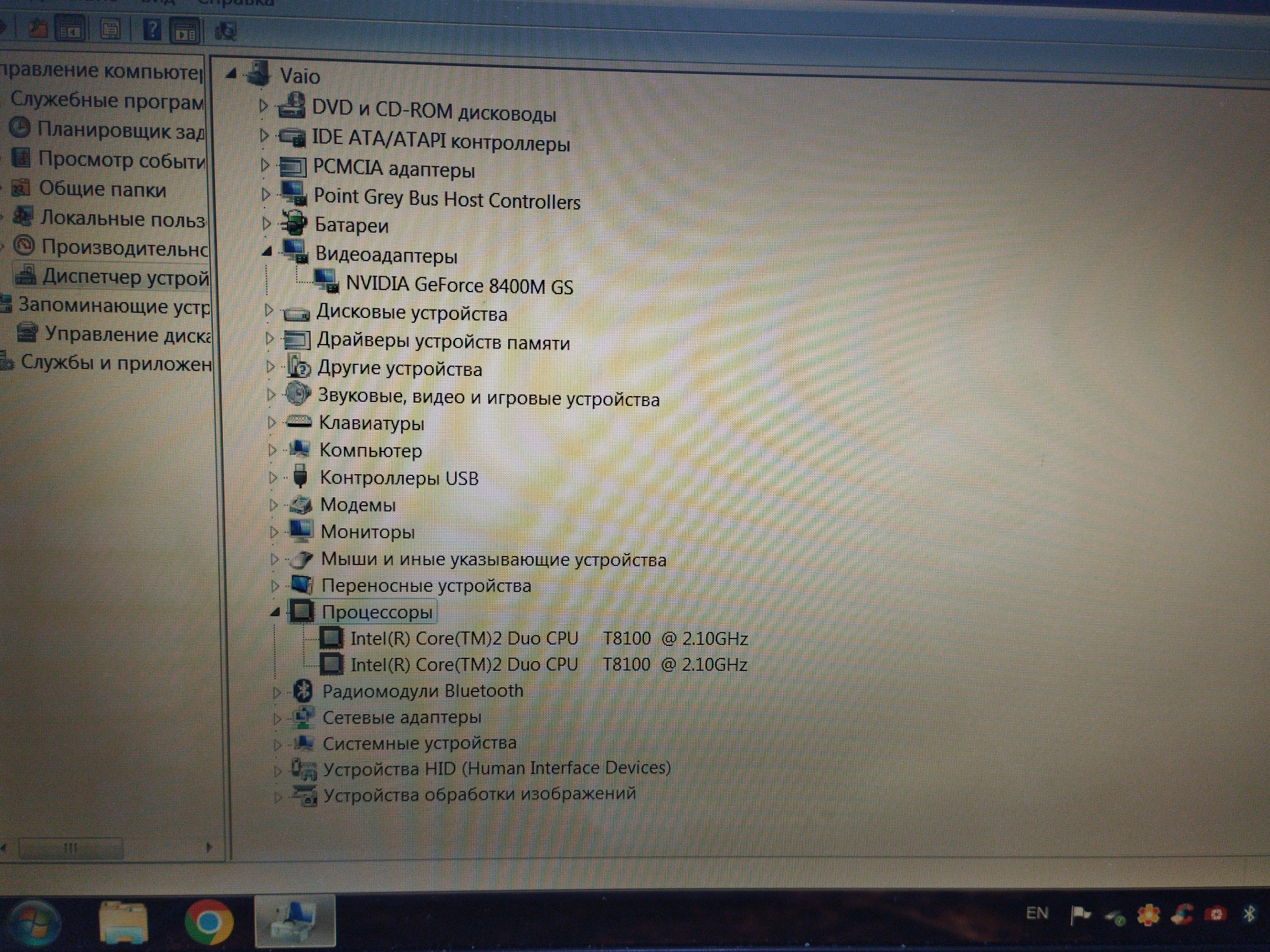Click the scan for hardware changes icon
1270x952 pixels.
[226, 30]
